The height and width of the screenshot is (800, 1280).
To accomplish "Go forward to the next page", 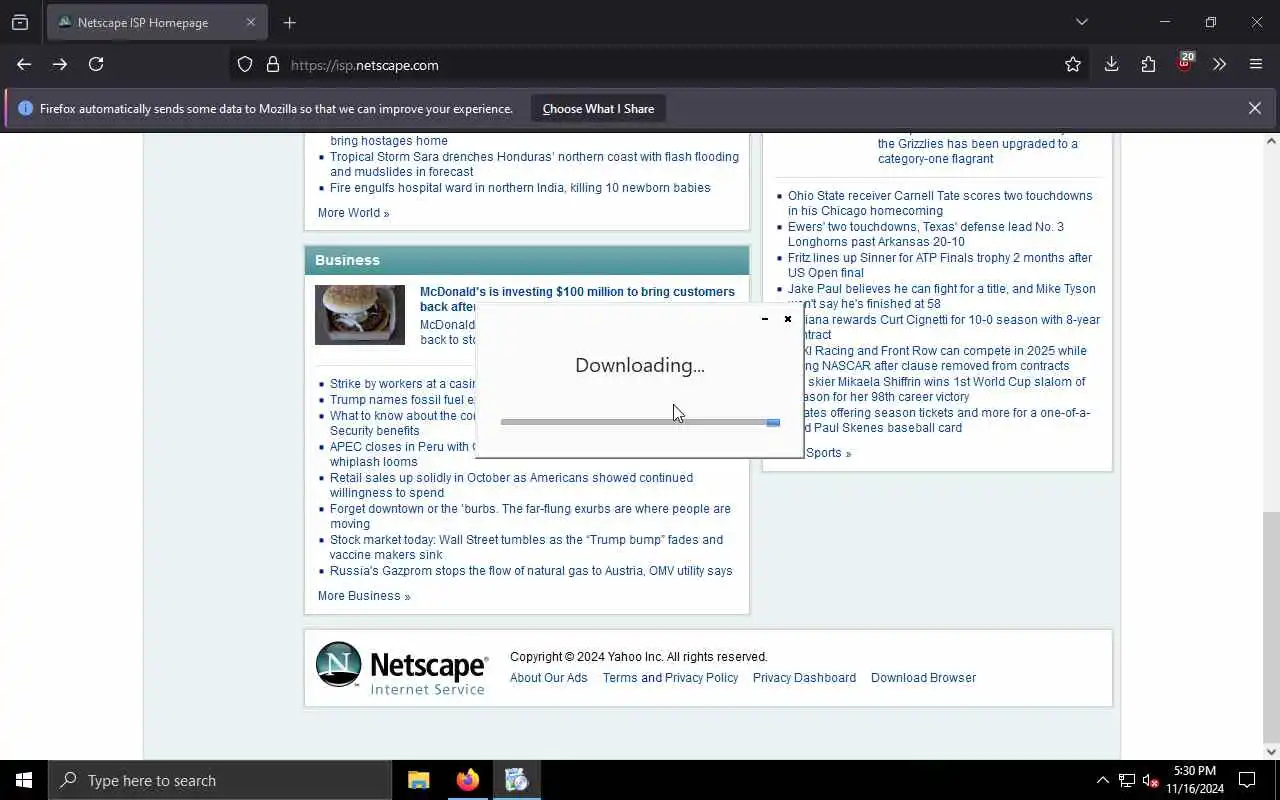I will coord(60,64).
